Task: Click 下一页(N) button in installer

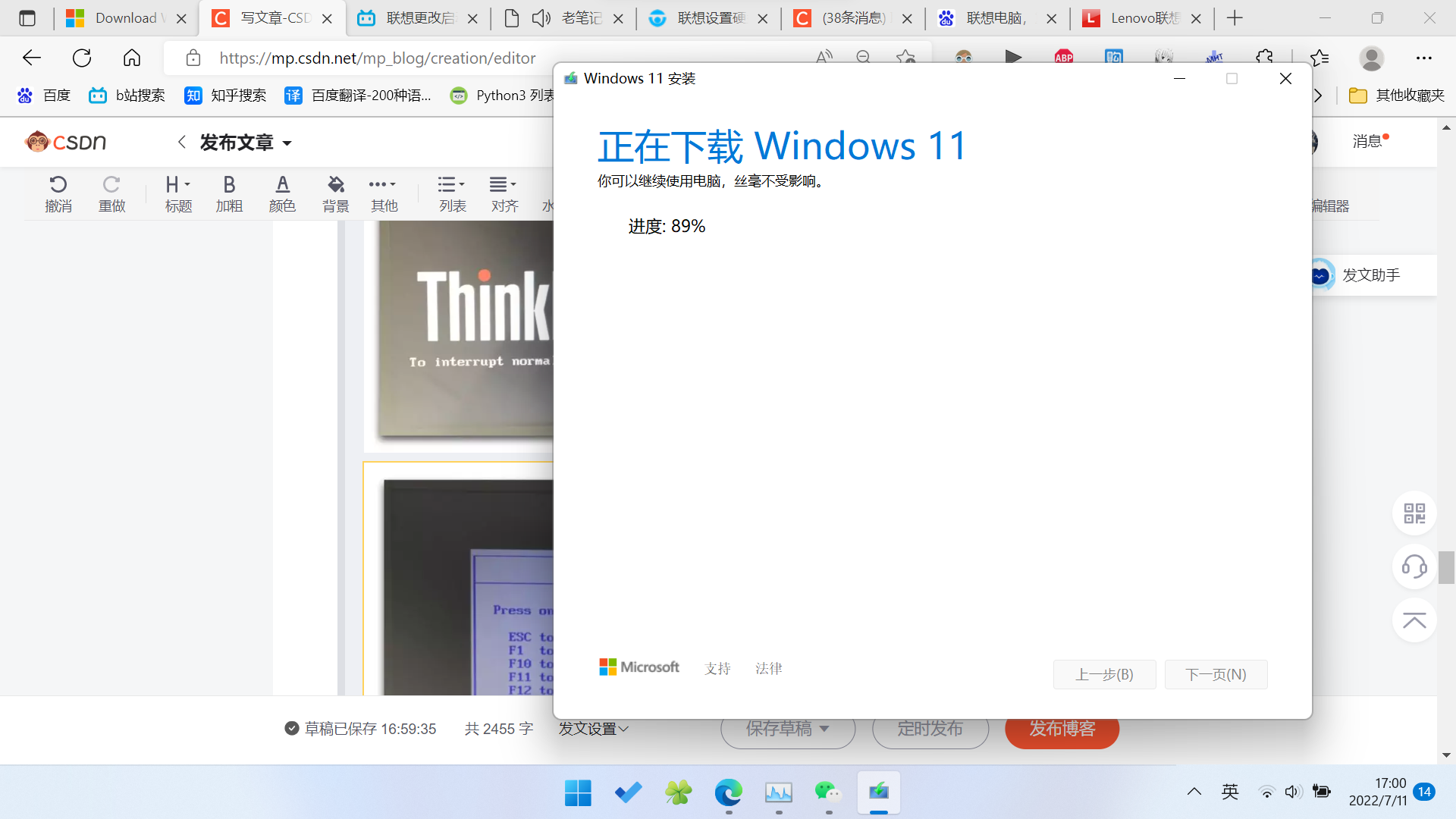Action: tap(1216, 674)
